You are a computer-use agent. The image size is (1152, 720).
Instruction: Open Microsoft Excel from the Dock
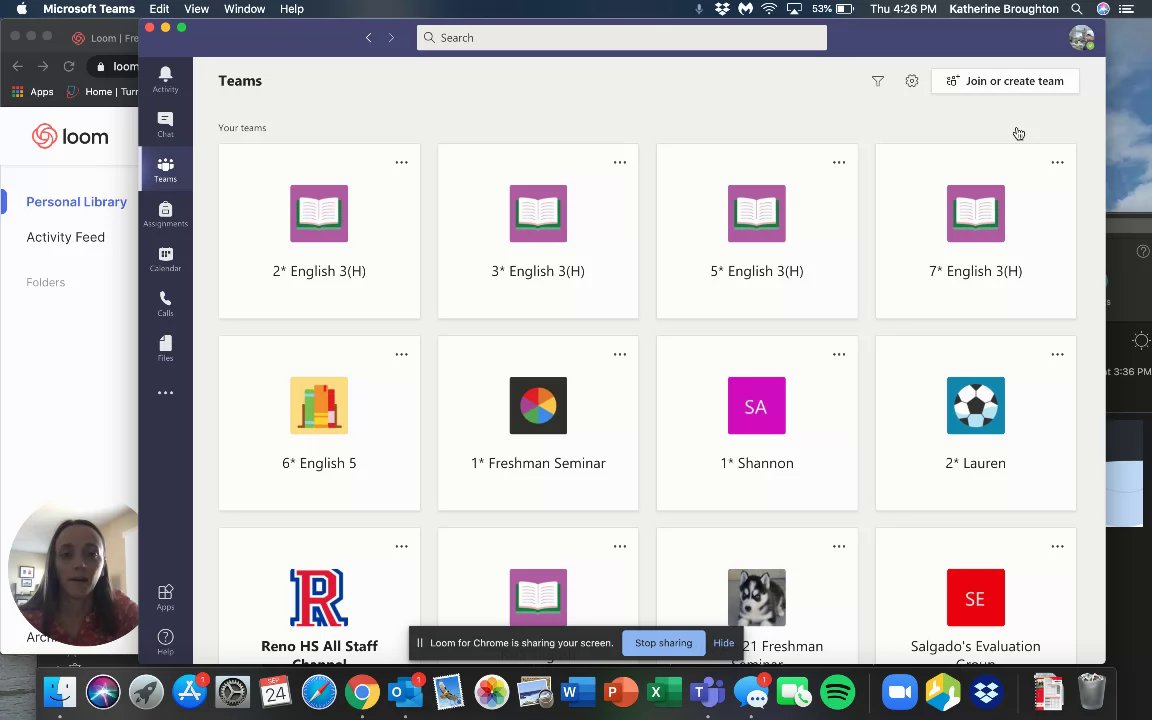[664, 692]
